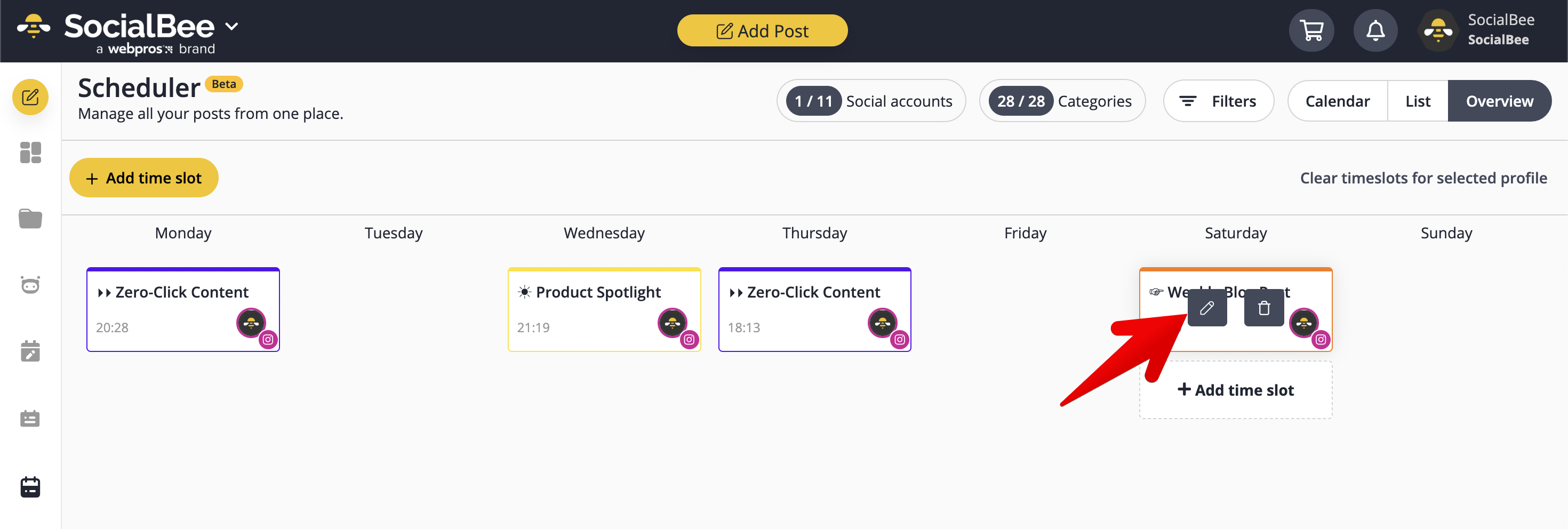Delete the Saturday time slot via trash icon
The height and width of the screenshot is (529, 1568).
coord(1263,308)
